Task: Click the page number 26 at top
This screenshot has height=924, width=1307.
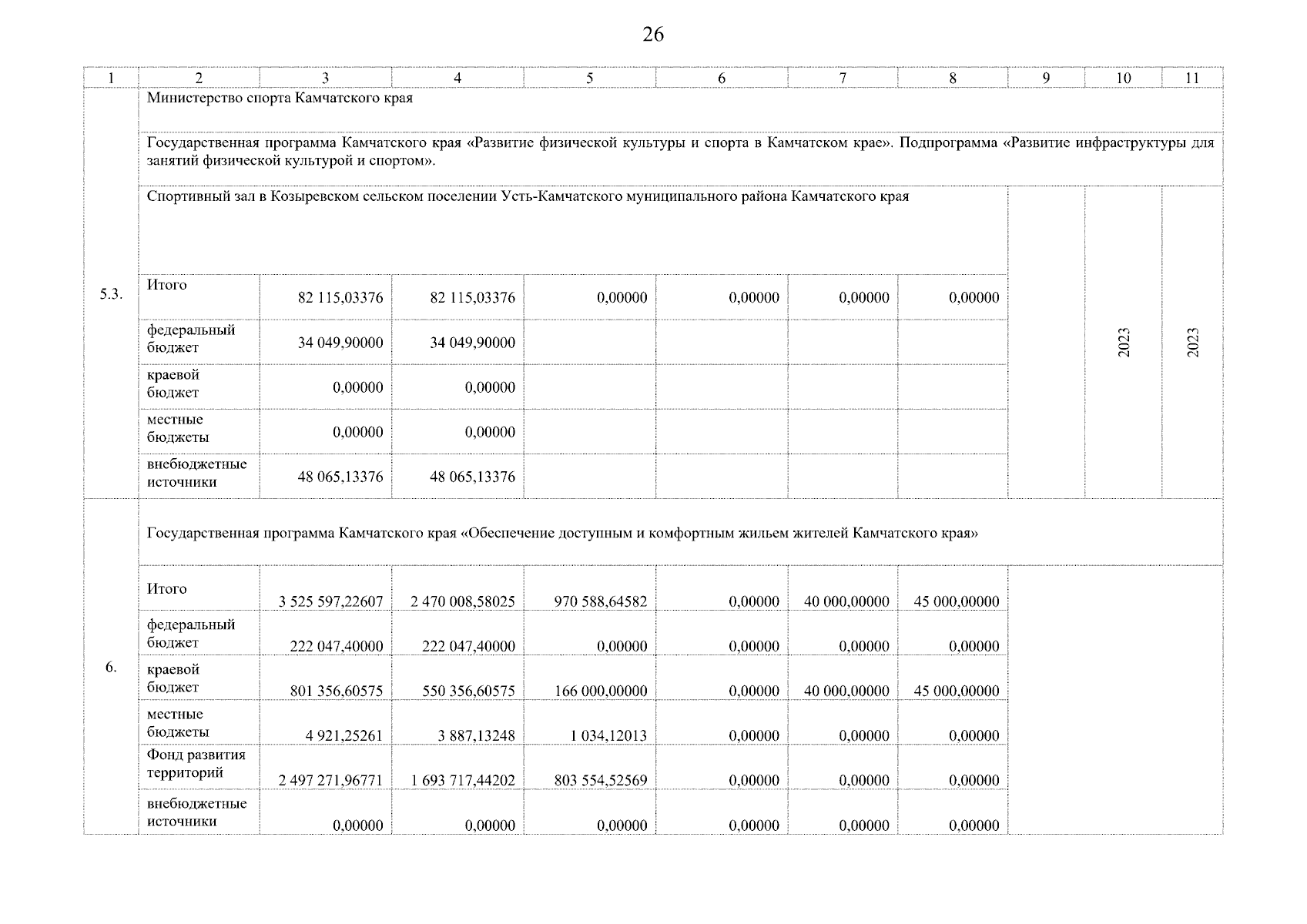Action: 652,35
